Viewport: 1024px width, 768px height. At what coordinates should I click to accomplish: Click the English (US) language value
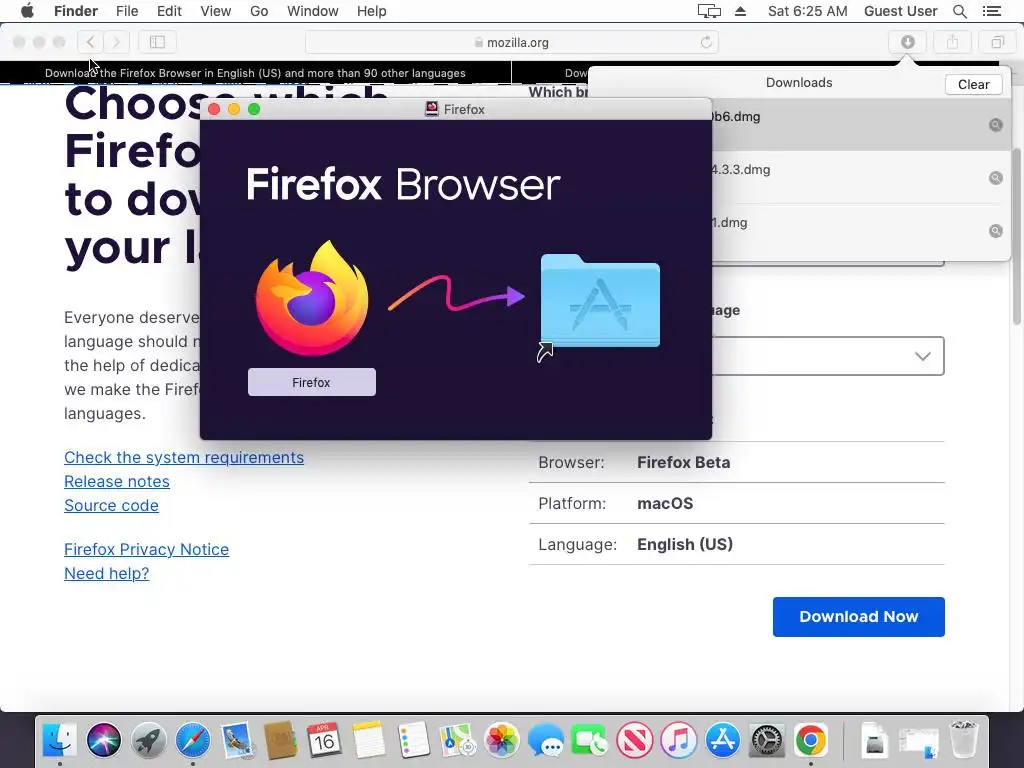684,545
